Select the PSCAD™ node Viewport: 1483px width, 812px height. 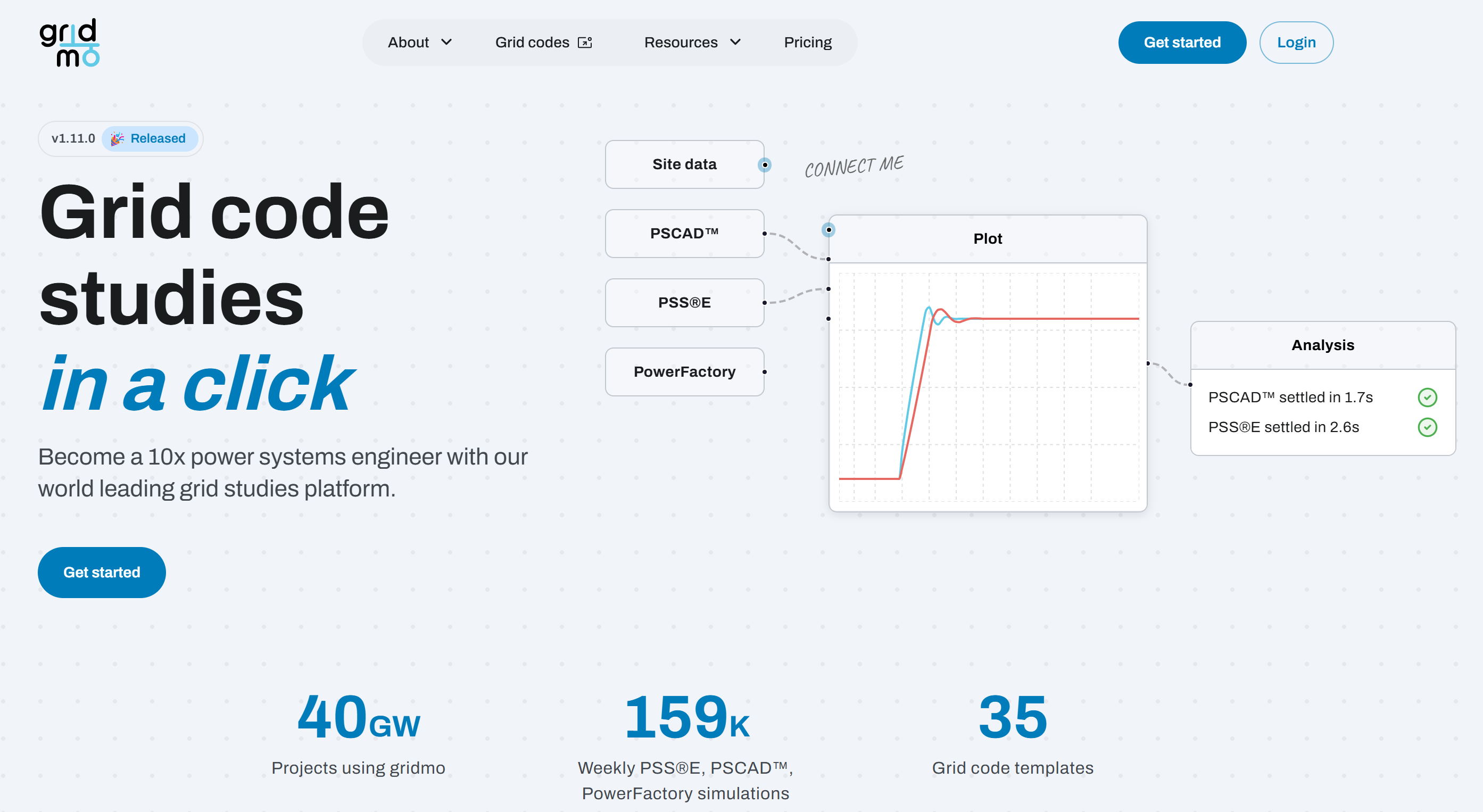coord(684,233)
